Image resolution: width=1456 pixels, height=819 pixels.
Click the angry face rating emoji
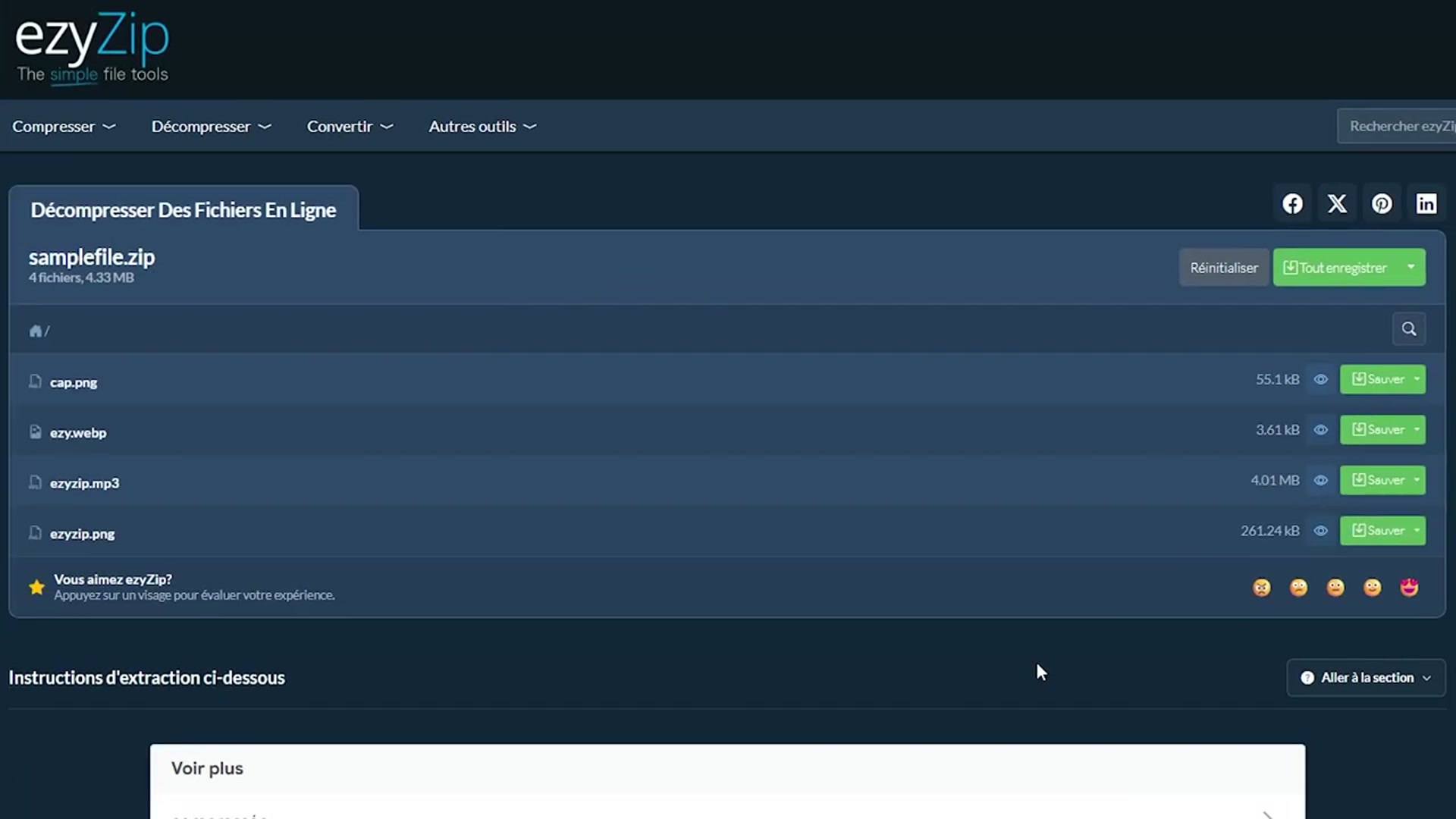point(1262,588)
